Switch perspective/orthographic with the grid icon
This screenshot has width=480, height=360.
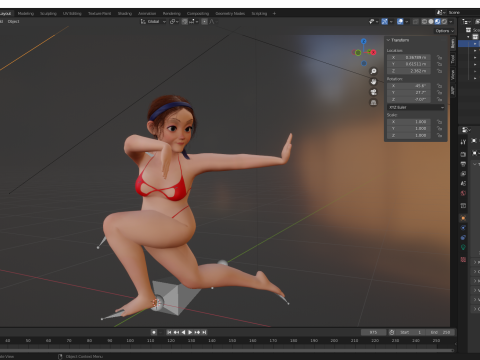[374, 102]
